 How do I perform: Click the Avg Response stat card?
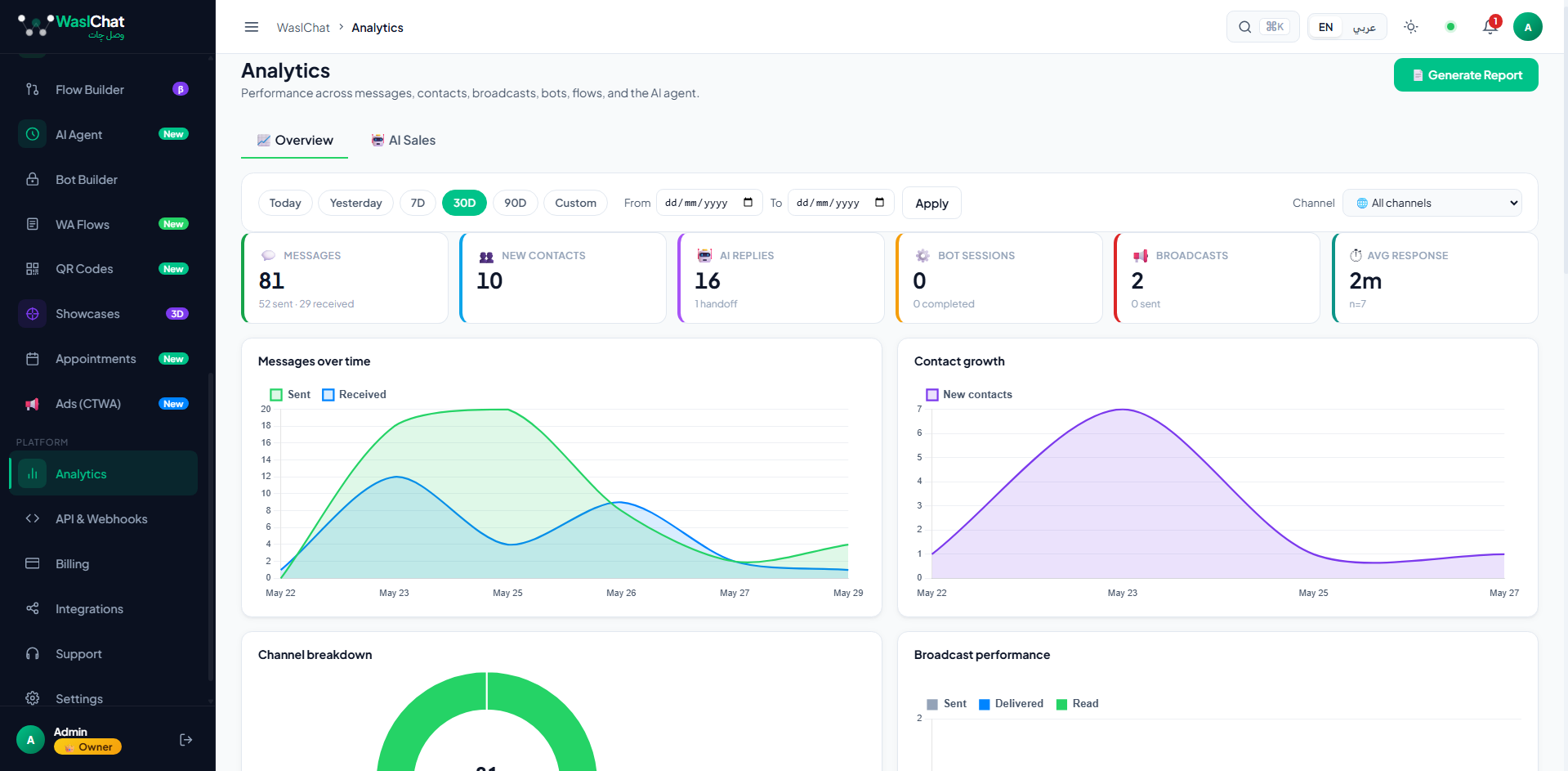click(x=1436, y=278)
